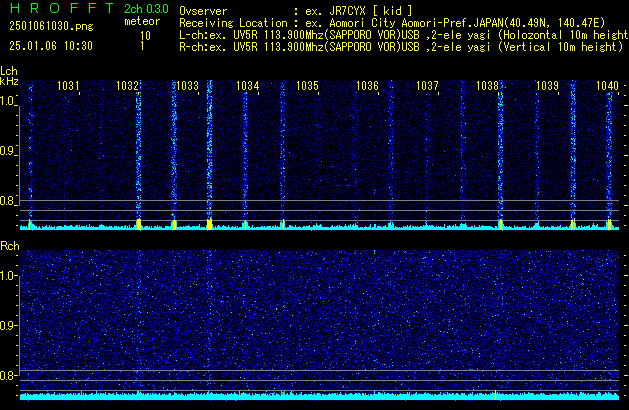Click the HROFFT title text
Viewport: 629px width, 410px height.
click(x=62, y=8)
